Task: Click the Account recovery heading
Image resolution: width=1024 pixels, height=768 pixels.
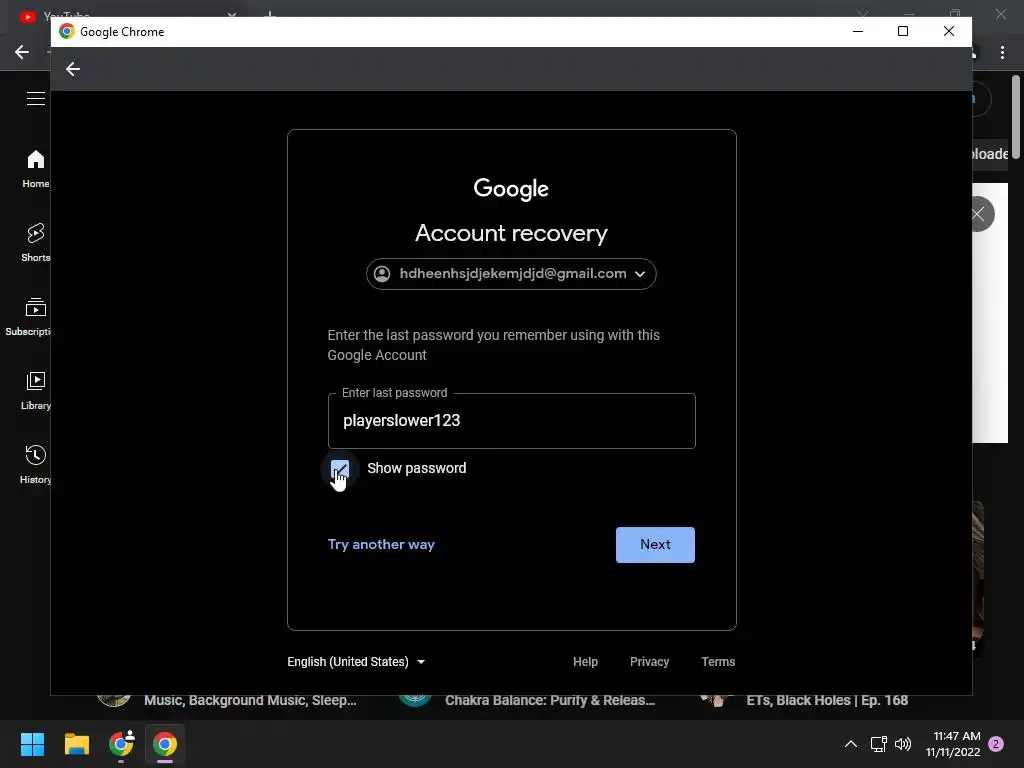Action: tap(511, 233)
